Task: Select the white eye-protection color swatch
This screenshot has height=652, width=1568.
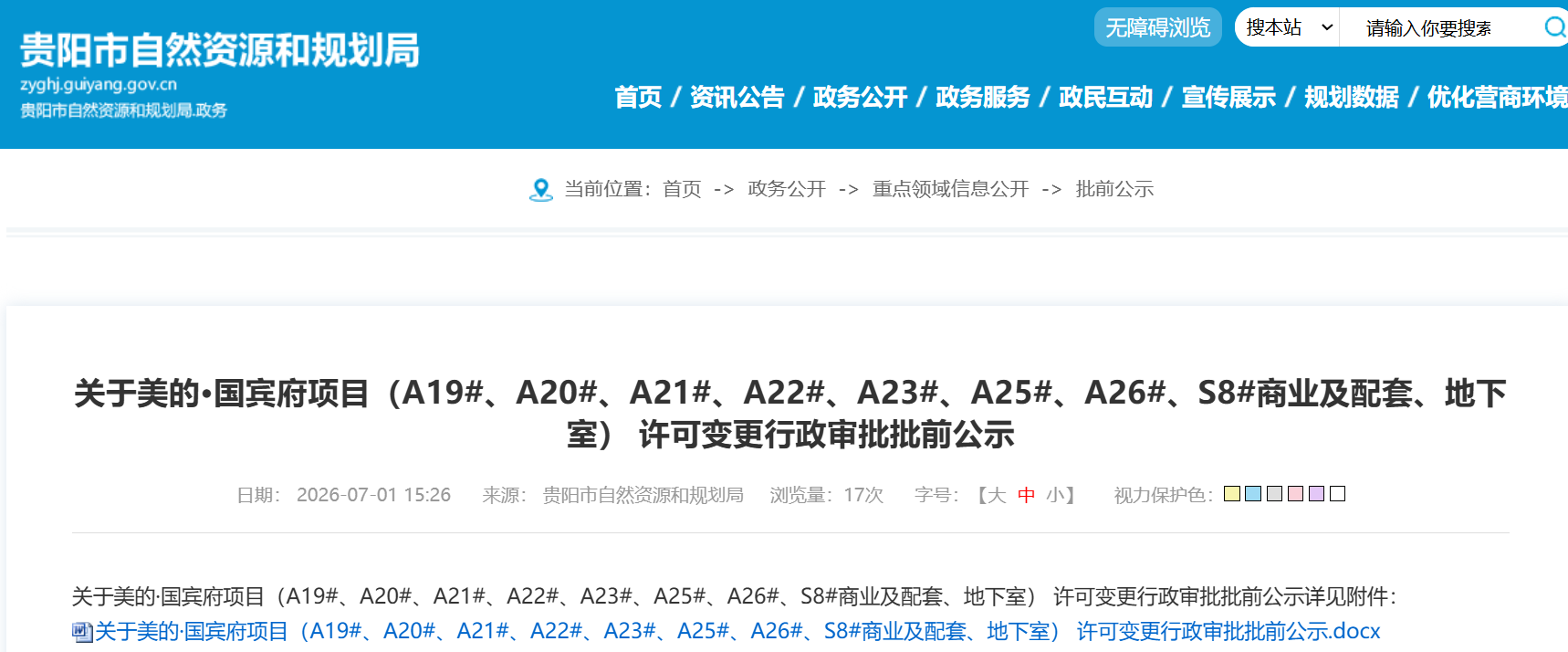Action: coord(1337,494)
